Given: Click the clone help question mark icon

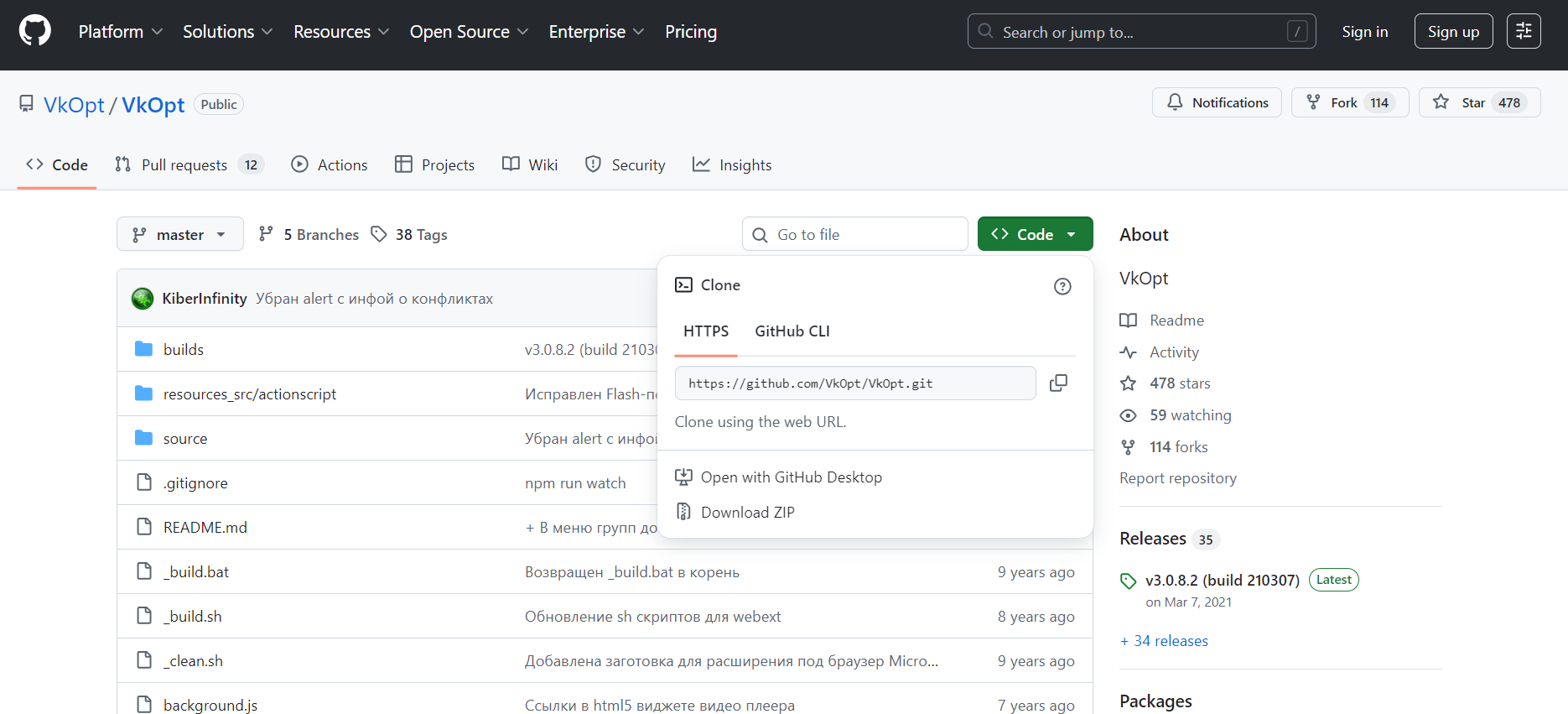Looking at the screenshot, I should pyautogui.click(x=1062, y=286).
